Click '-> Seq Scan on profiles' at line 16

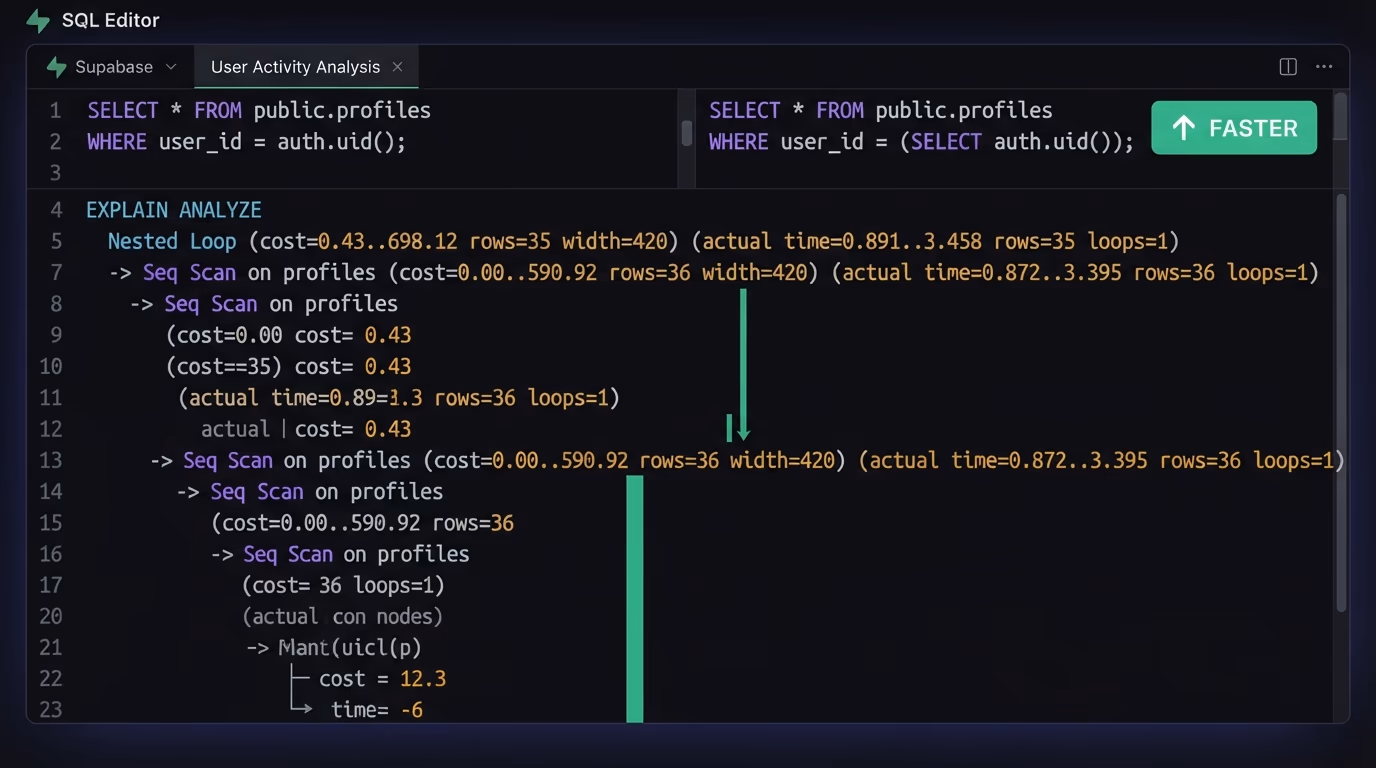(x=340, y=554)
